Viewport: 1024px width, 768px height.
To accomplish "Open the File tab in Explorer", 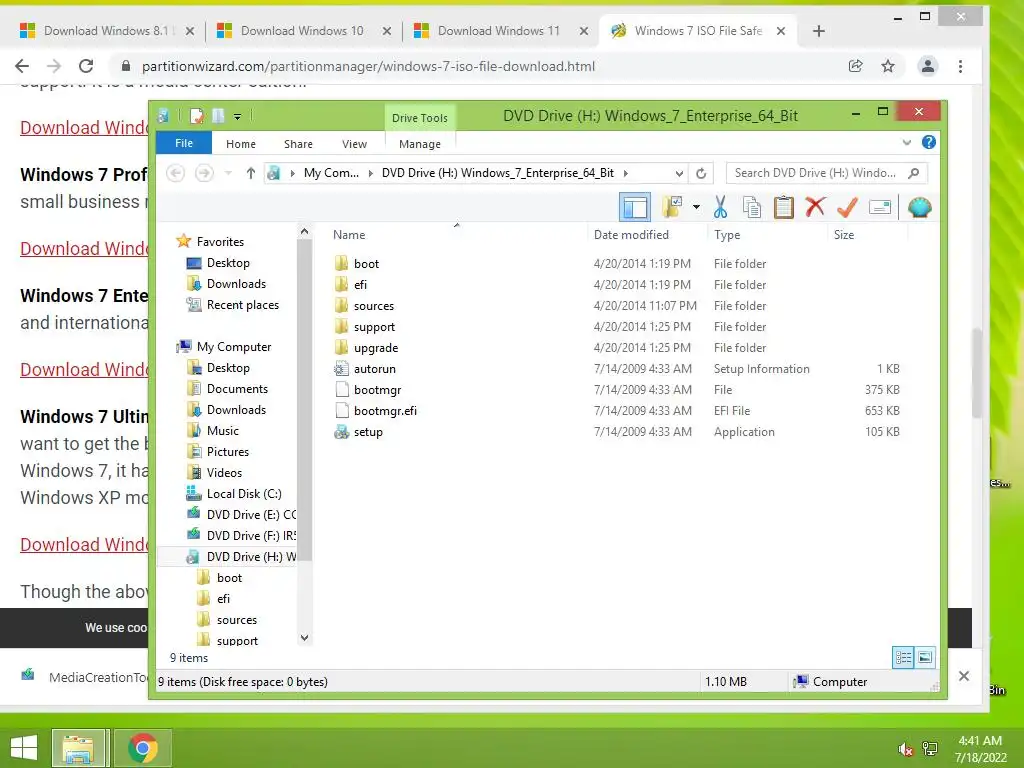I will tap(184, 143).
